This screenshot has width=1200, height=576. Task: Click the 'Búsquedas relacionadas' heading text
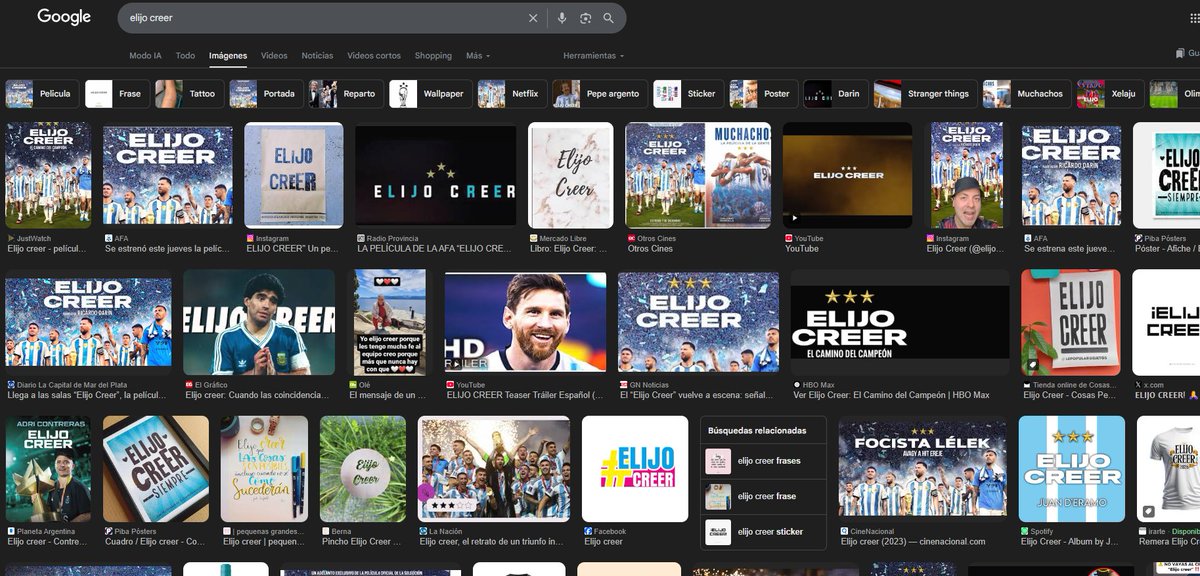point(757,430)
